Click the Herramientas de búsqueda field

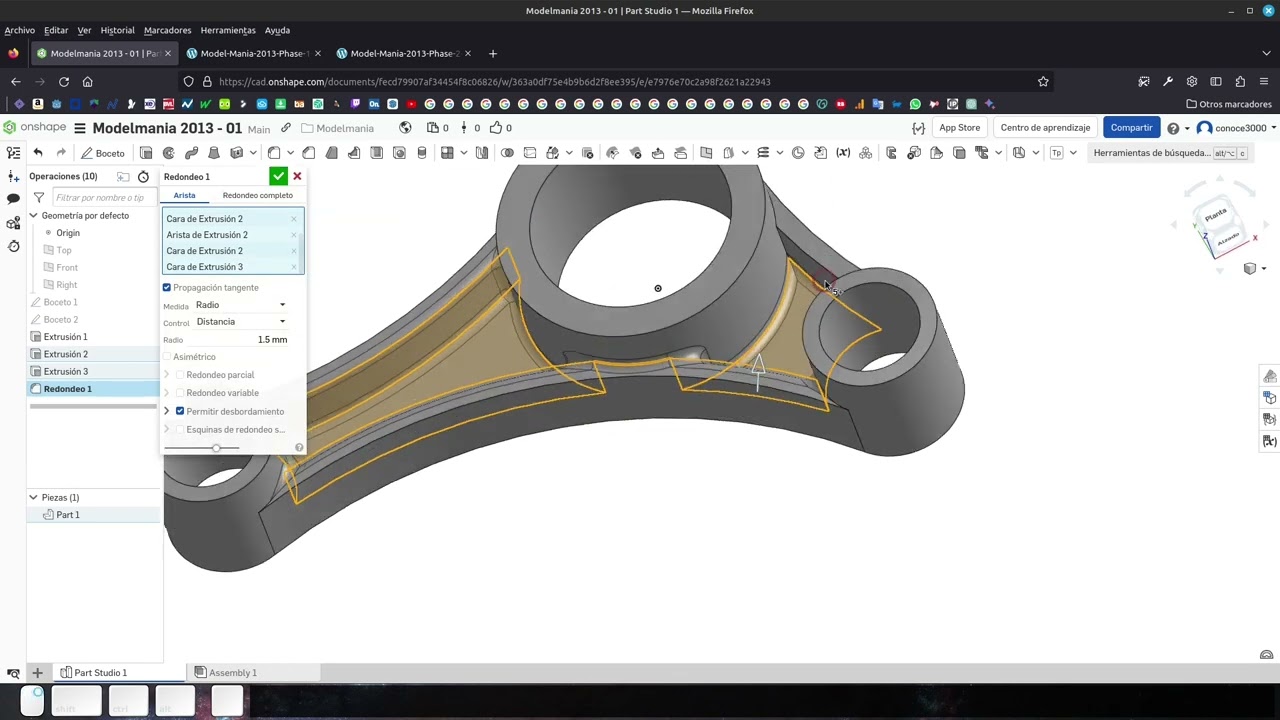(x=1170, y=153)
